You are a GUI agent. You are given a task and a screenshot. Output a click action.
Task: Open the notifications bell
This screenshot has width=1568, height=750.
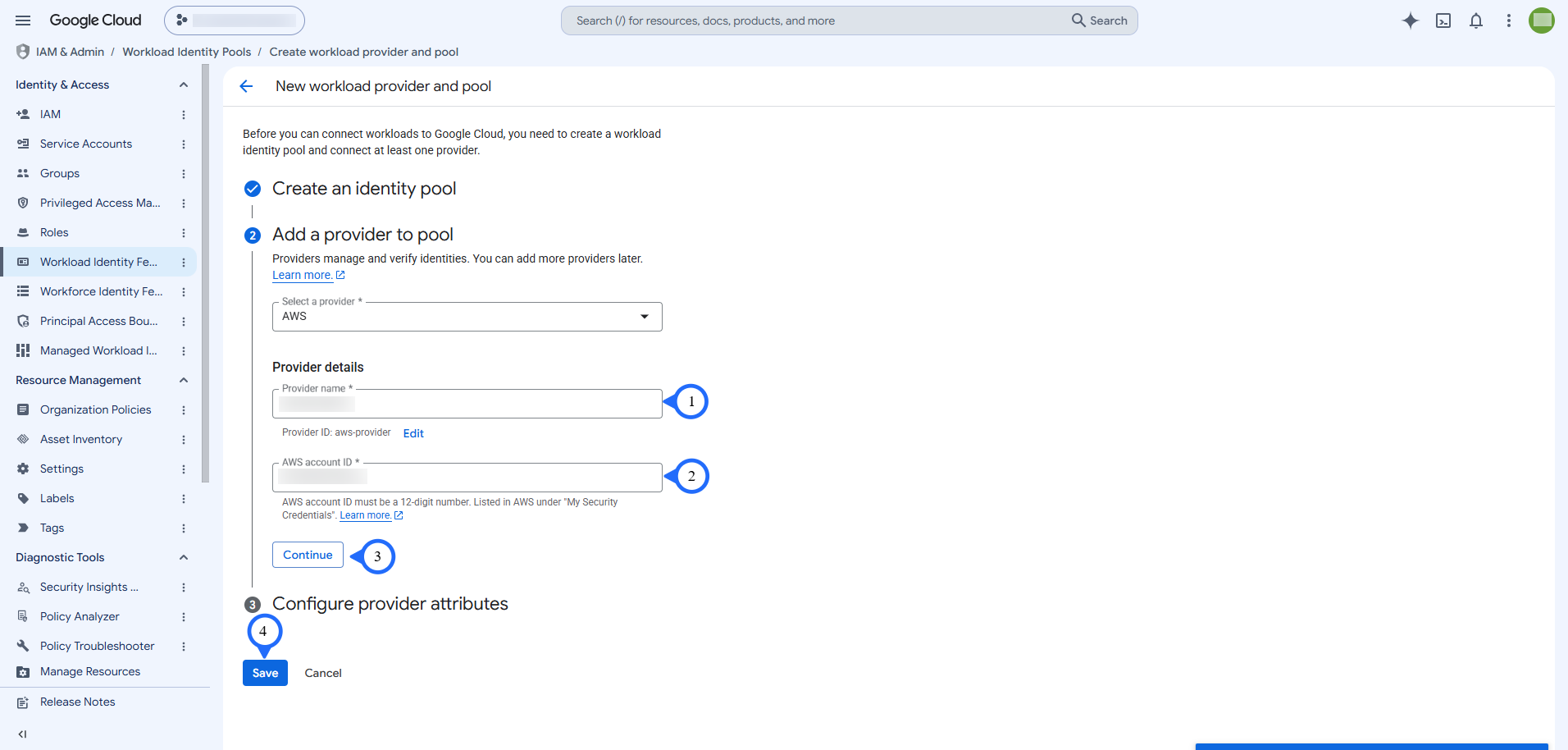1476,21
